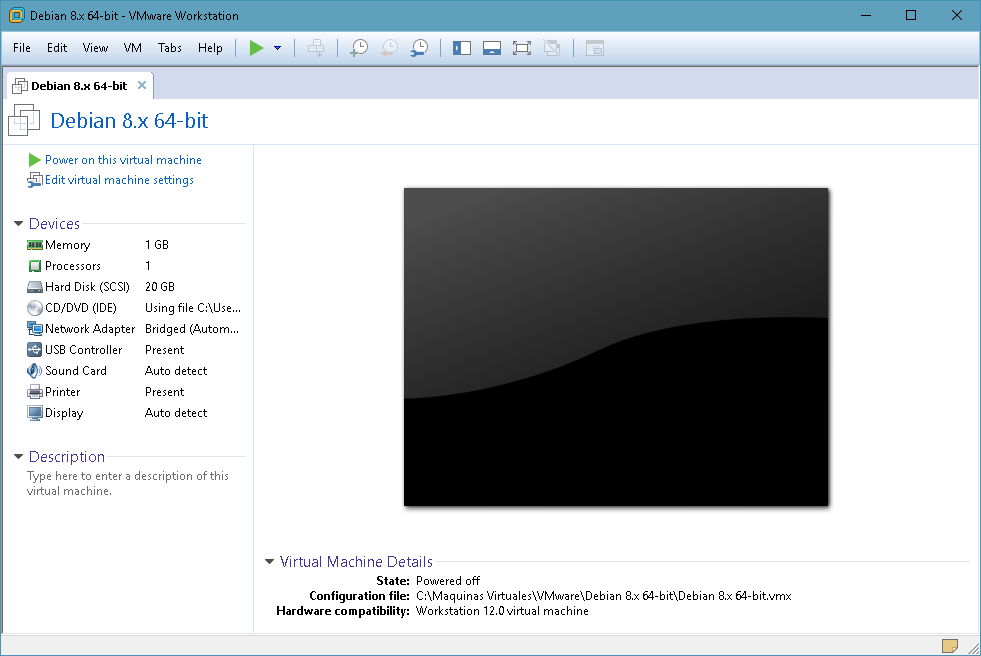
Task: Close the Debian 8.x 64-bit tab
Action: [x=142, y=86]
